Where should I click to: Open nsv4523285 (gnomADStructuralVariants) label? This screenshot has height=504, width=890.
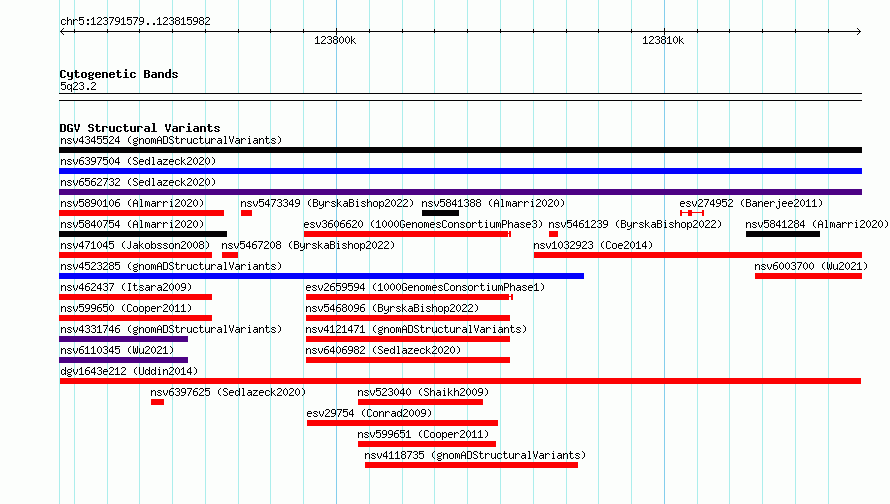(x=171, y=266)
